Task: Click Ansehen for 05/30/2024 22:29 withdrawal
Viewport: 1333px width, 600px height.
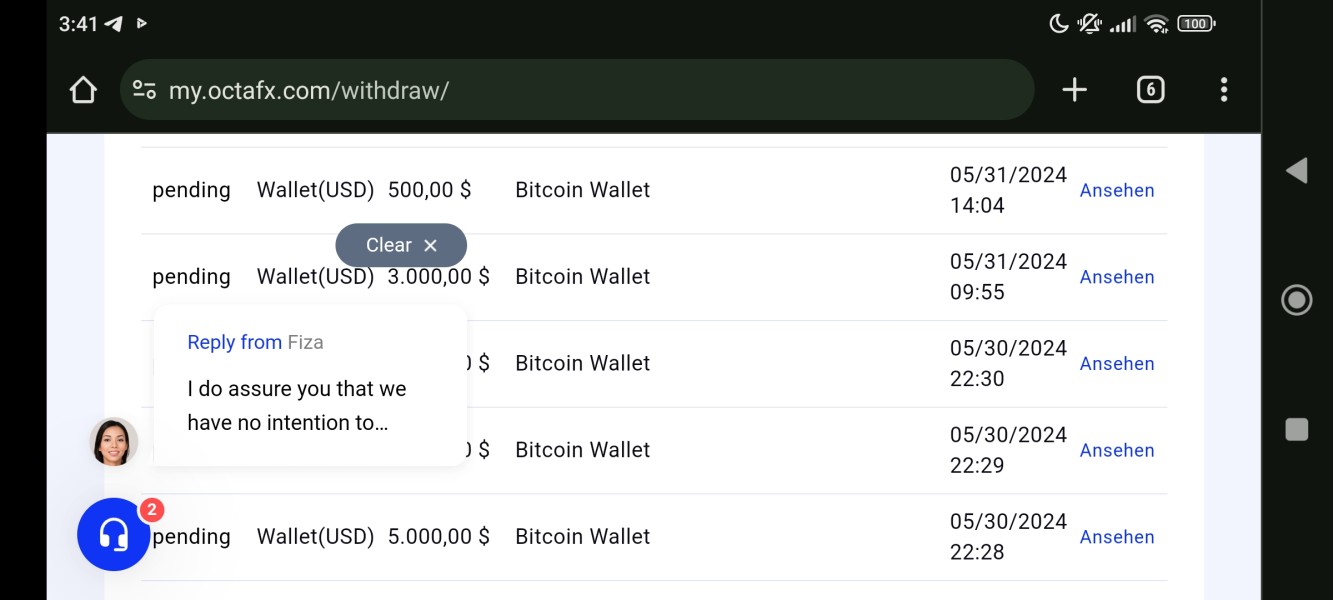Action: (1117, 450)
